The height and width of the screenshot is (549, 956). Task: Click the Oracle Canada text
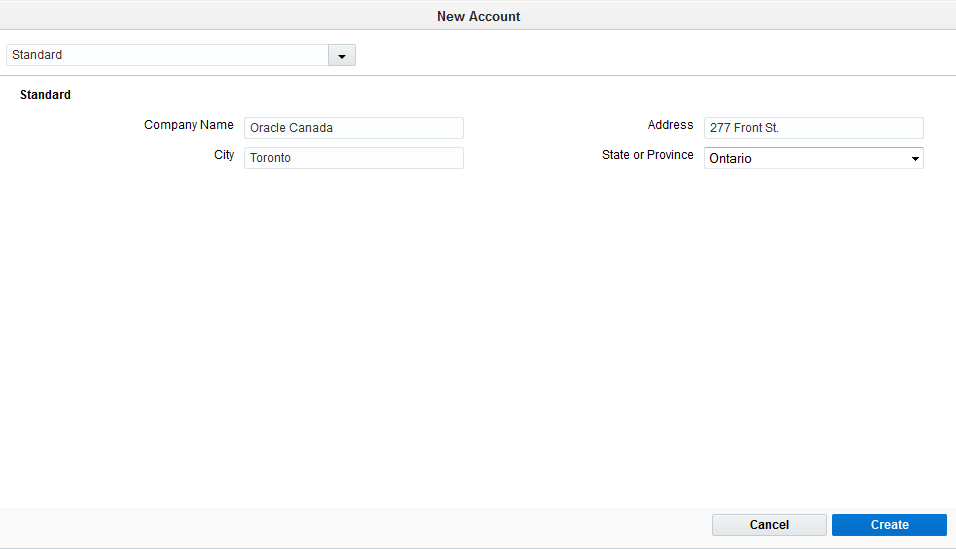[x=291, y=128]
